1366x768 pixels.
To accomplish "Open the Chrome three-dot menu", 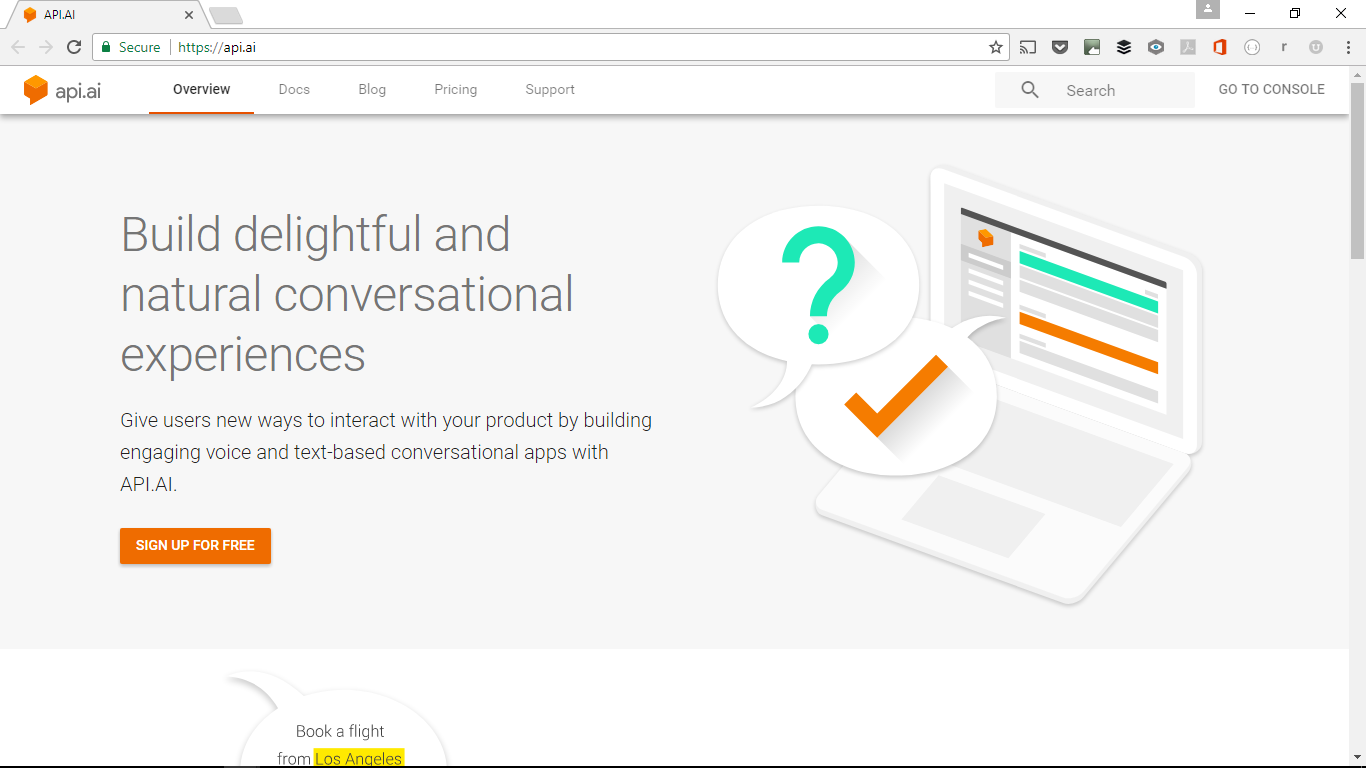I will pos(1347,47).
